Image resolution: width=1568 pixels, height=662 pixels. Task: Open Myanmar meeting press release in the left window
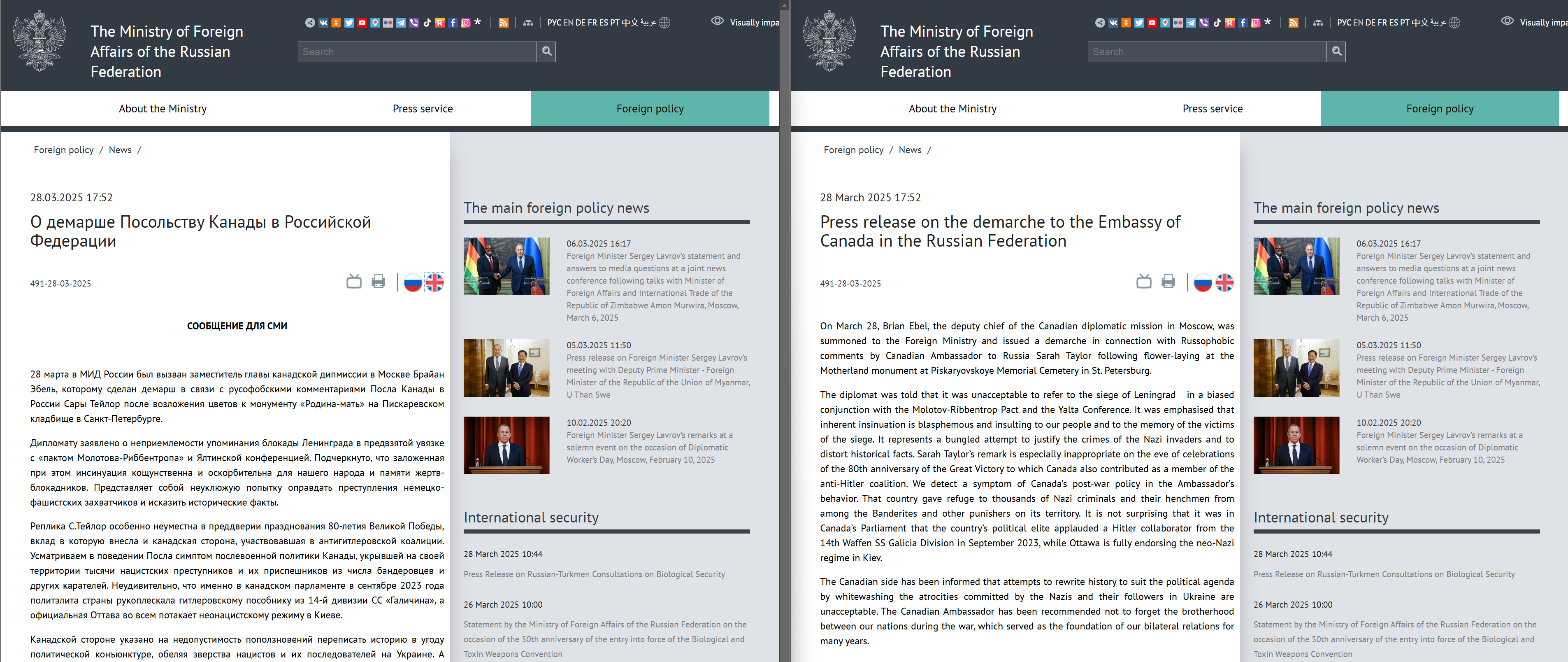[x=658, y=376]
